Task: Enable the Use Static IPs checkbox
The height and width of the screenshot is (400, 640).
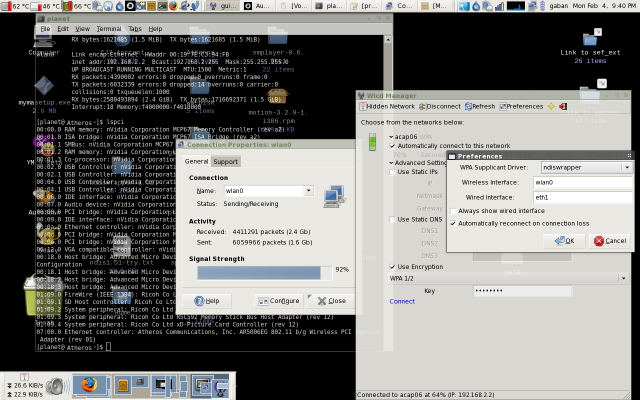Action: [392, 172]
